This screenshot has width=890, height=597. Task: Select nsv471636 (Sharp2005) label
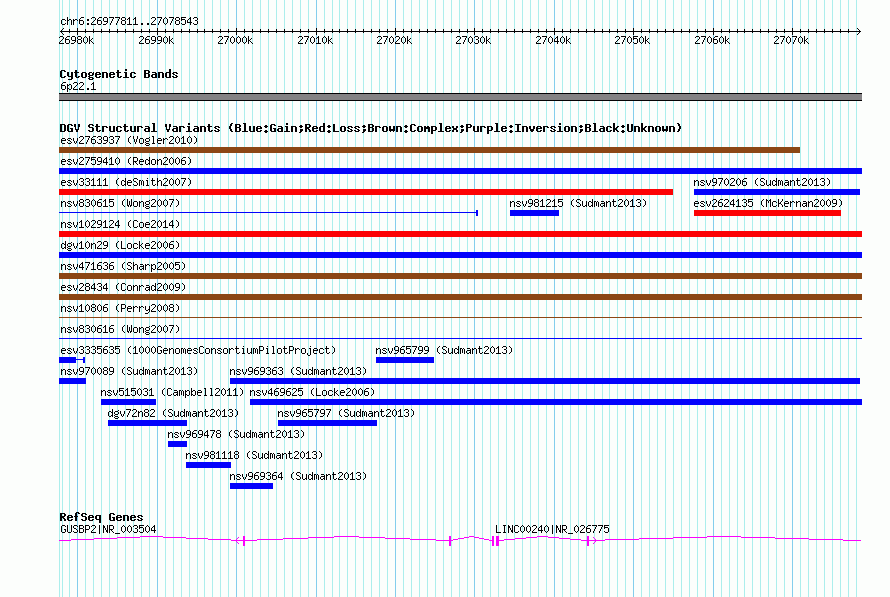coord(123,266)
